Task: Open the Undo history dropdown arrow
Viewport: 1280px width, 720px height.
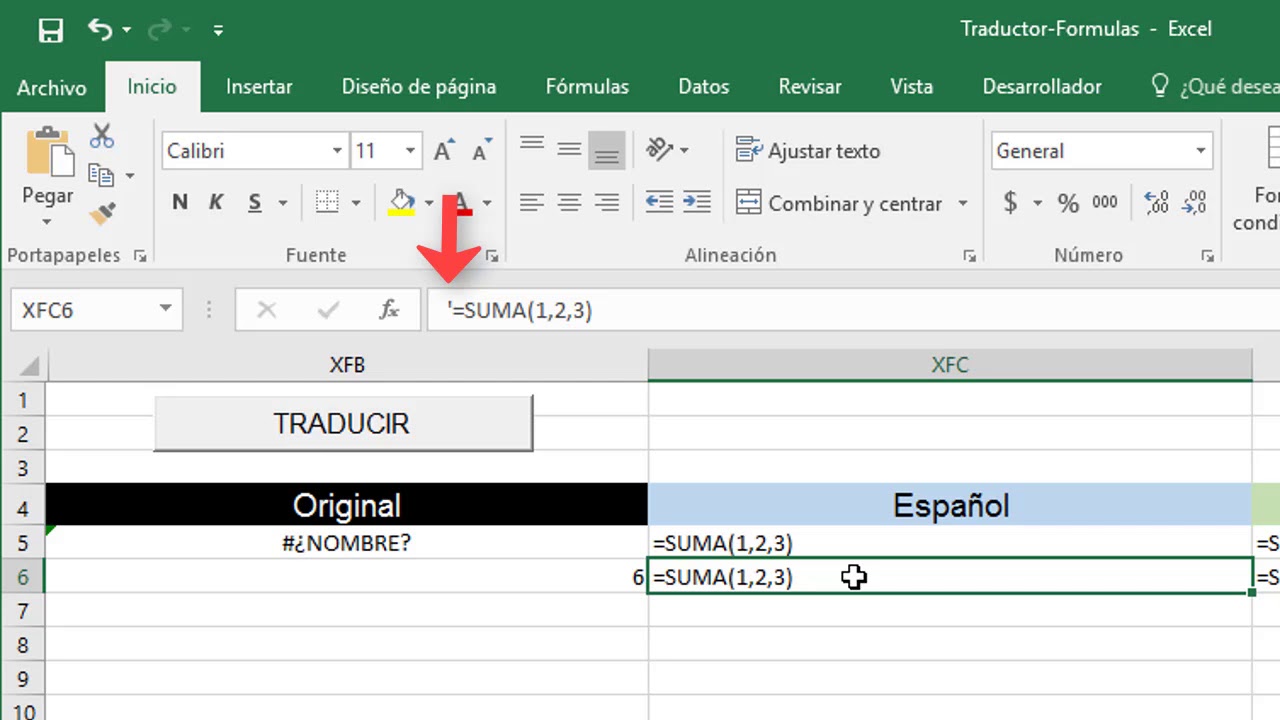Action: coord(127,30)
